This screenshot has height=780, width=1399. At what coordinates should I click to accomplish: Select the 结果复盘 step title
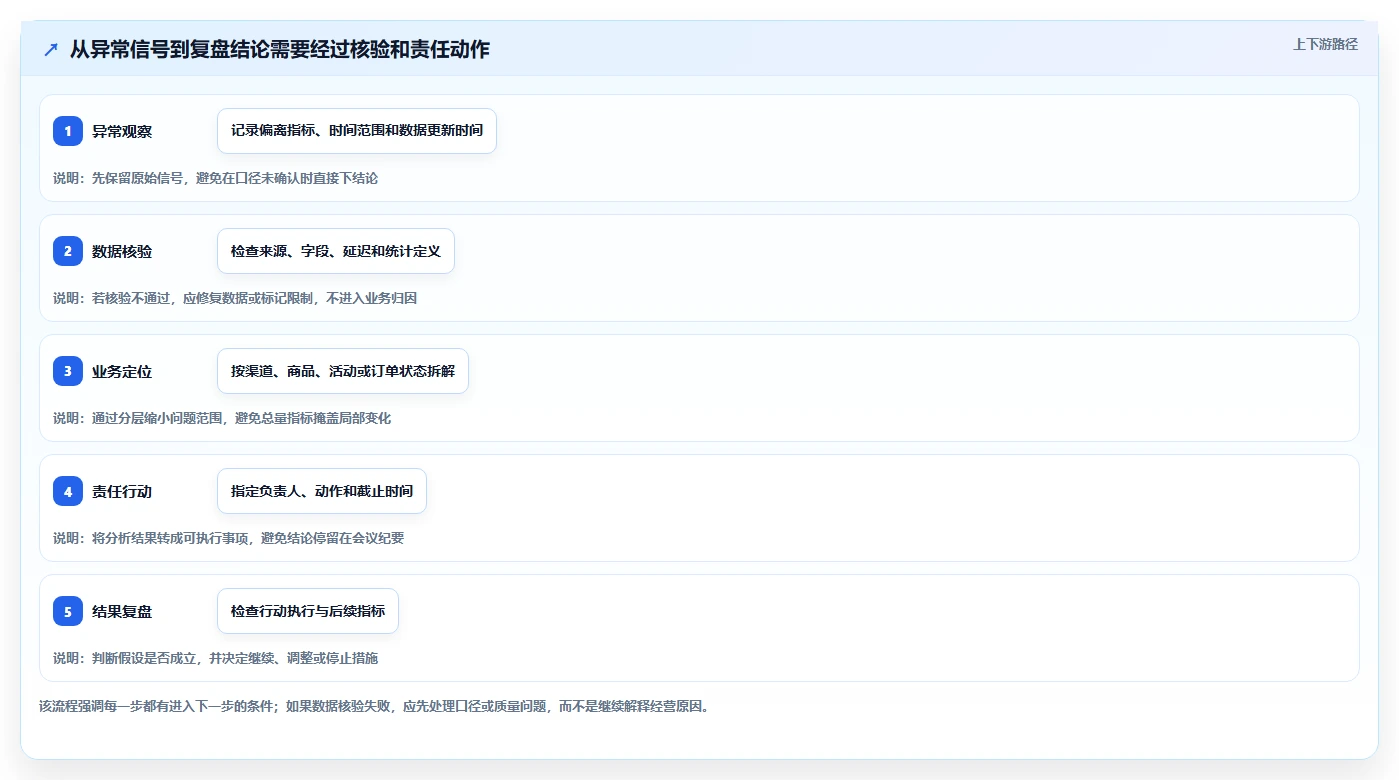click(122, 611)
